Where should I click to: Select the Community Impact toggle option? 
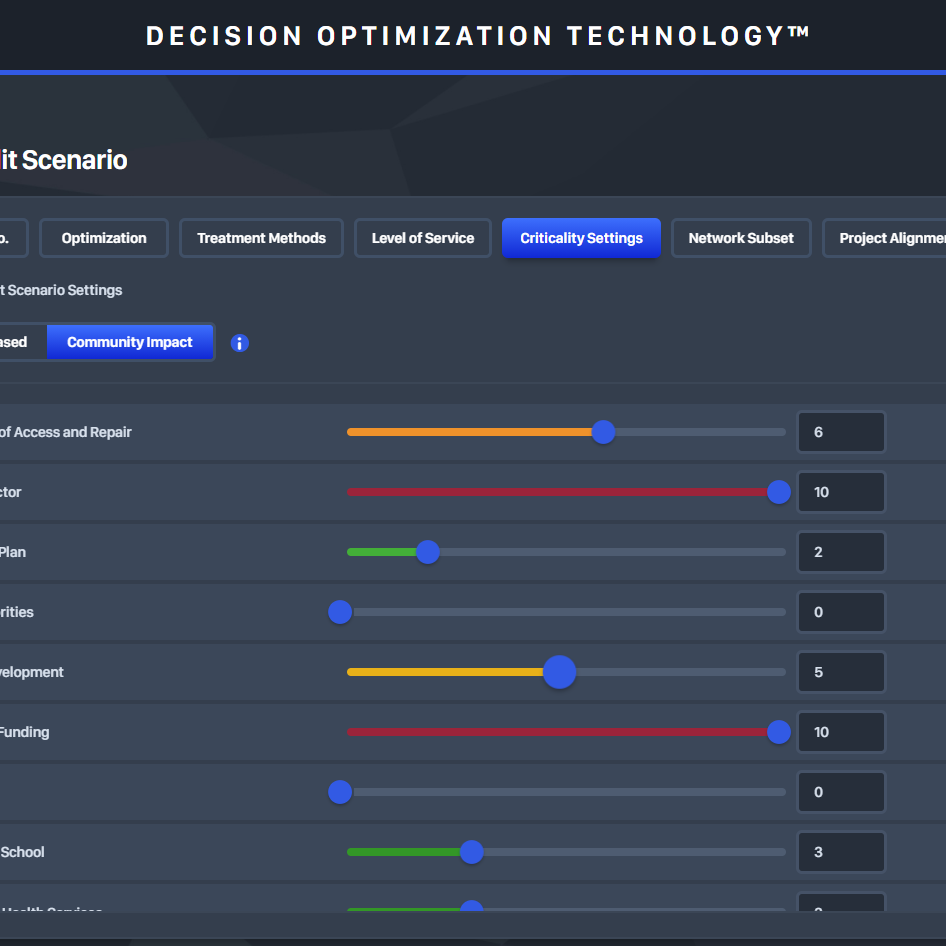[x=130, y=342]
